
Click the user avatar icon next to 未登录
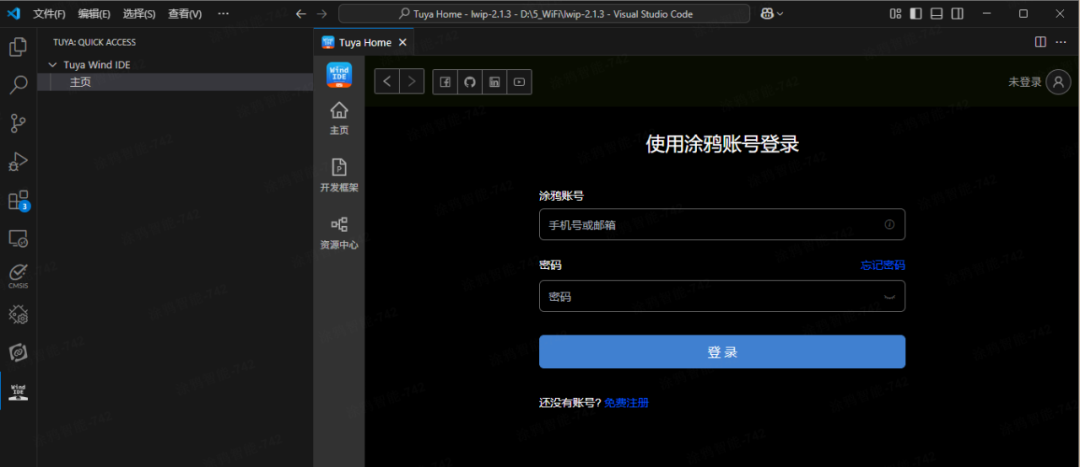pyautogui.click(x=1058, y=82)
